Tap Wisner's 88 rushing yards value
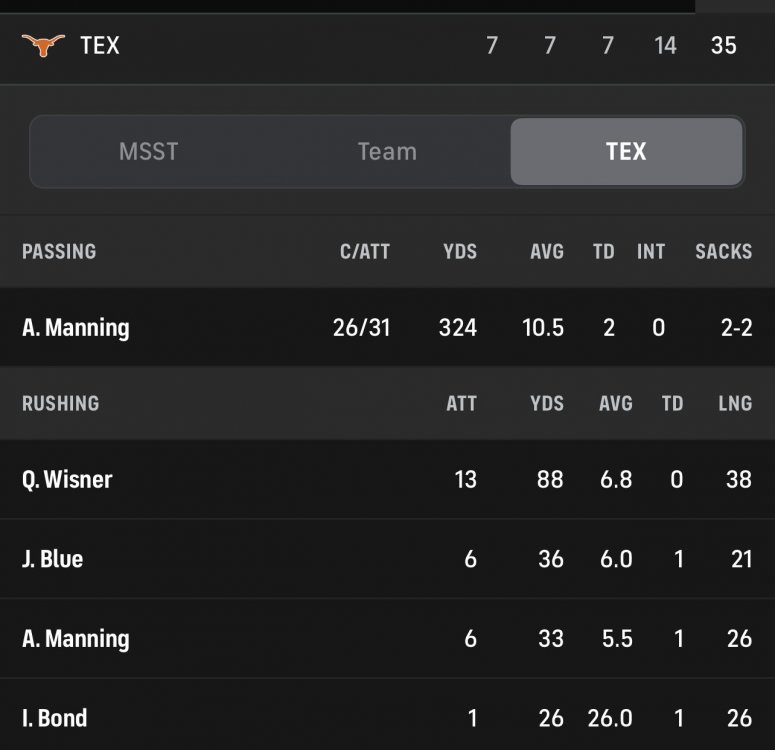Image resolution: width=775 pixels, height=750 pixels. click(550, 480)
